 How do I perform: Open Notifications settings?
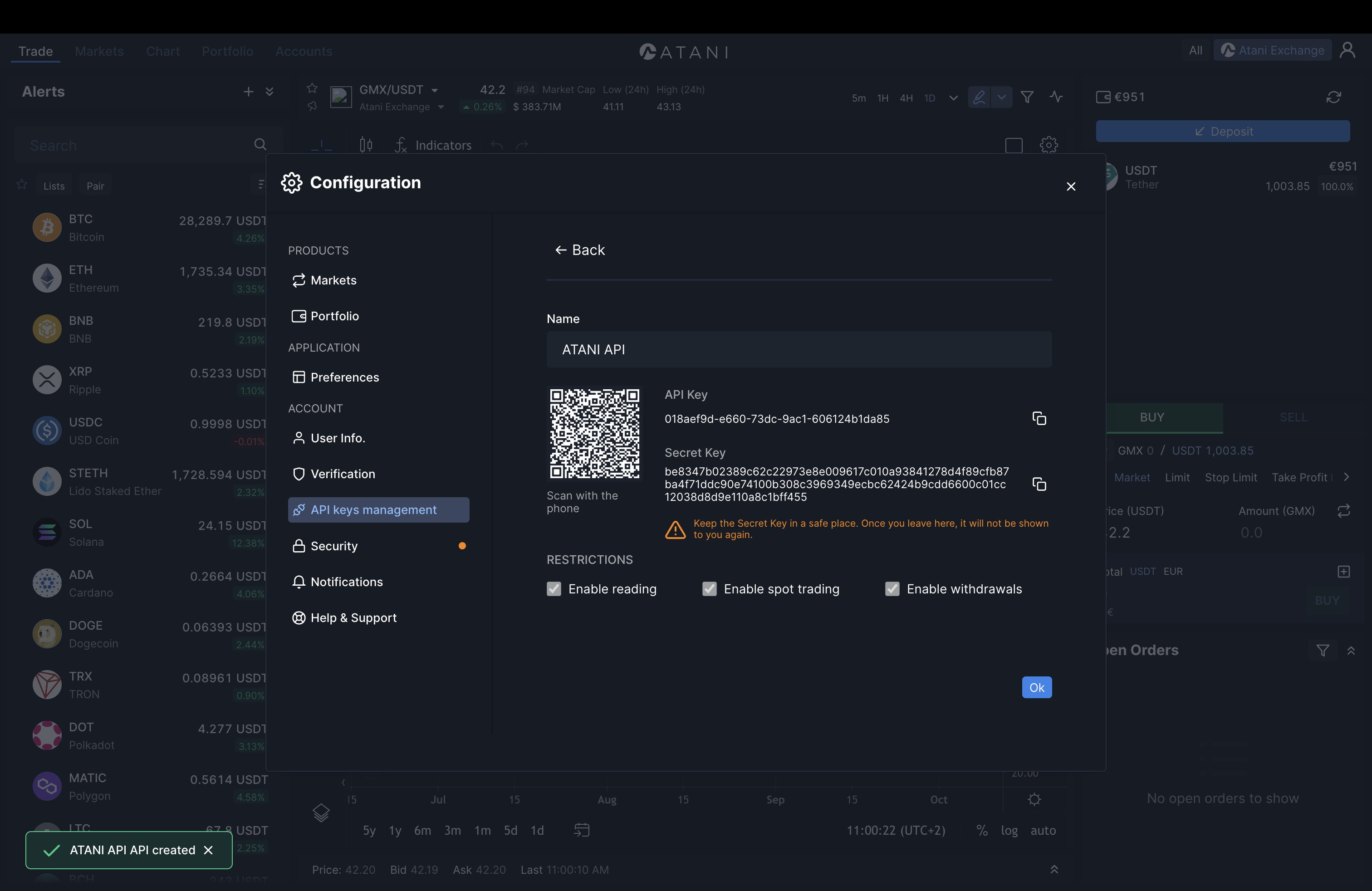pyautogui.click(x=379, y=582)
